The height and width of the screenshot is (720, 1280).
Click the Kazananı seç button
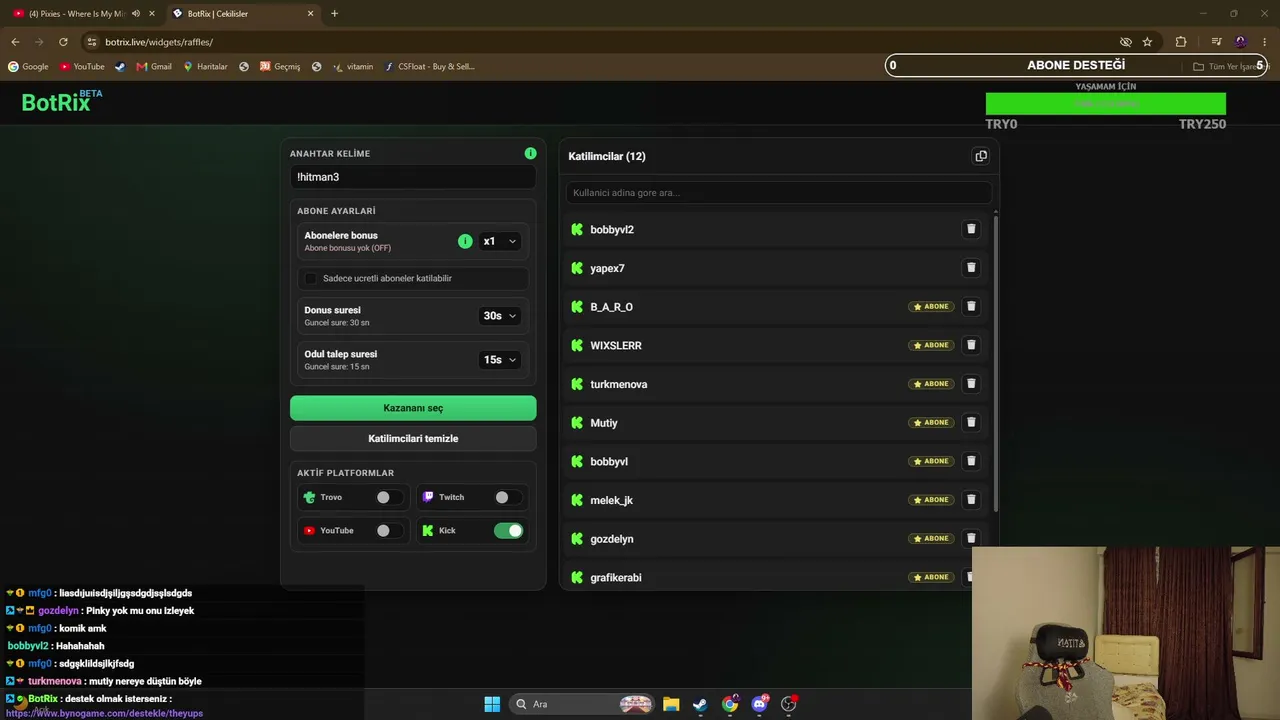413,408
